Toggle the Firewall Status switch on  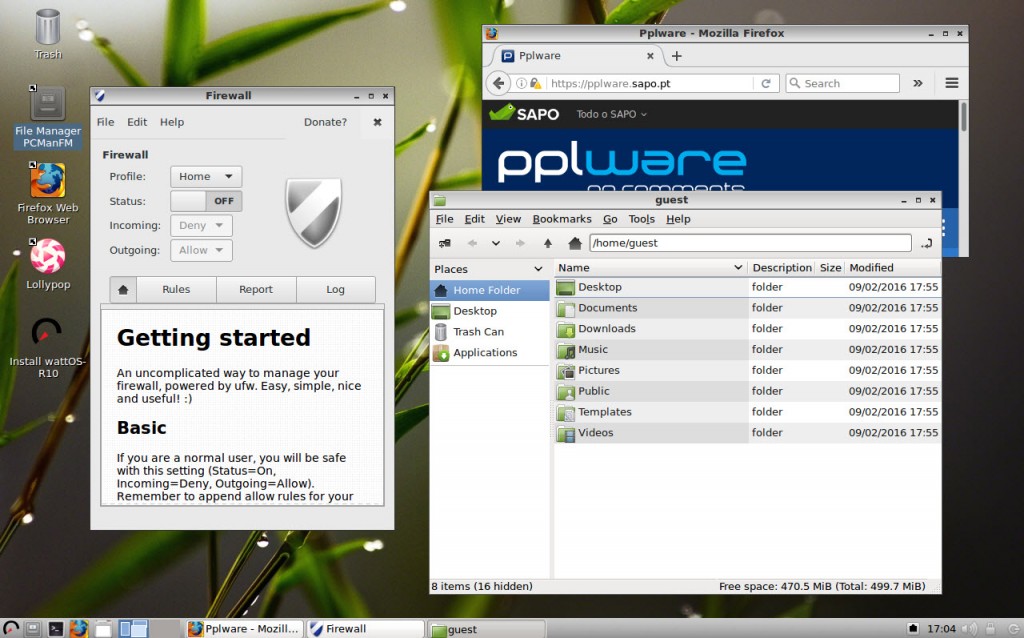[x=206, y=201]
